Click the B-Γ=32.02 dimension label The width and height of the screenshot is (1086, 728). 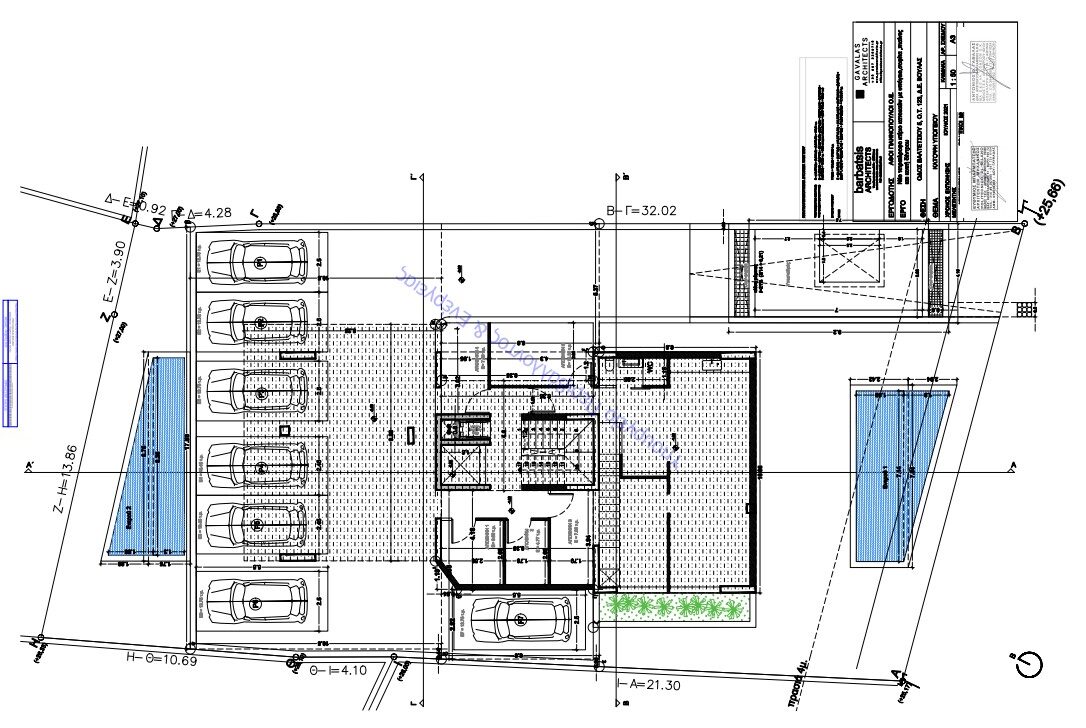pos(641,211)
